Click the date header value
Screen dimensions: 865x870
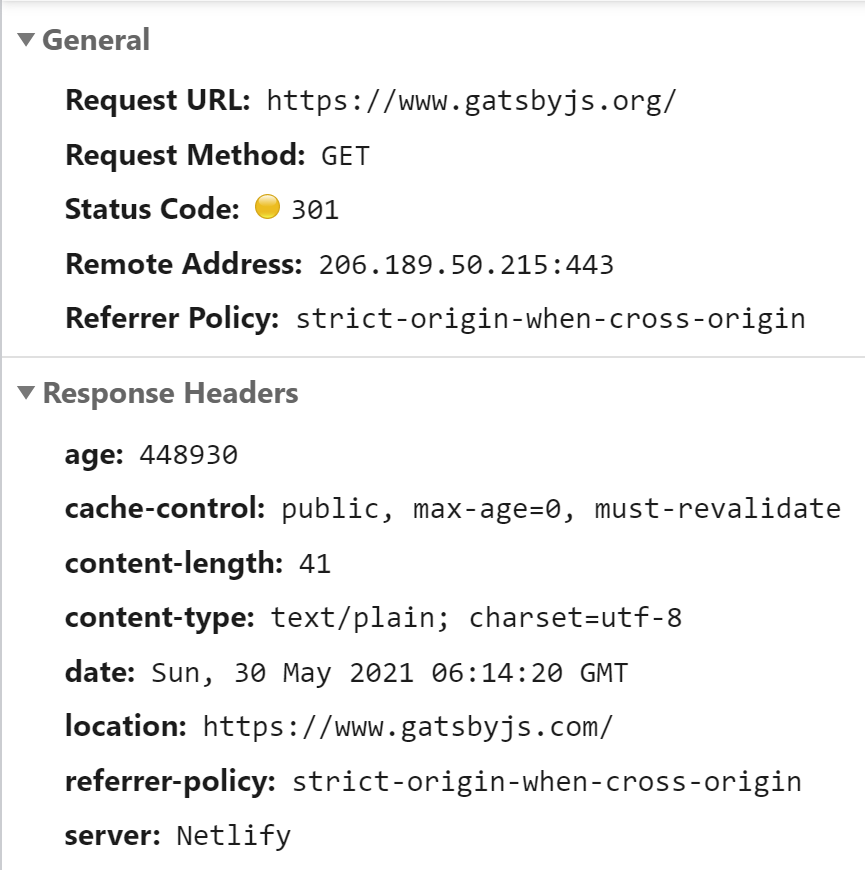[x=389, y=672]
